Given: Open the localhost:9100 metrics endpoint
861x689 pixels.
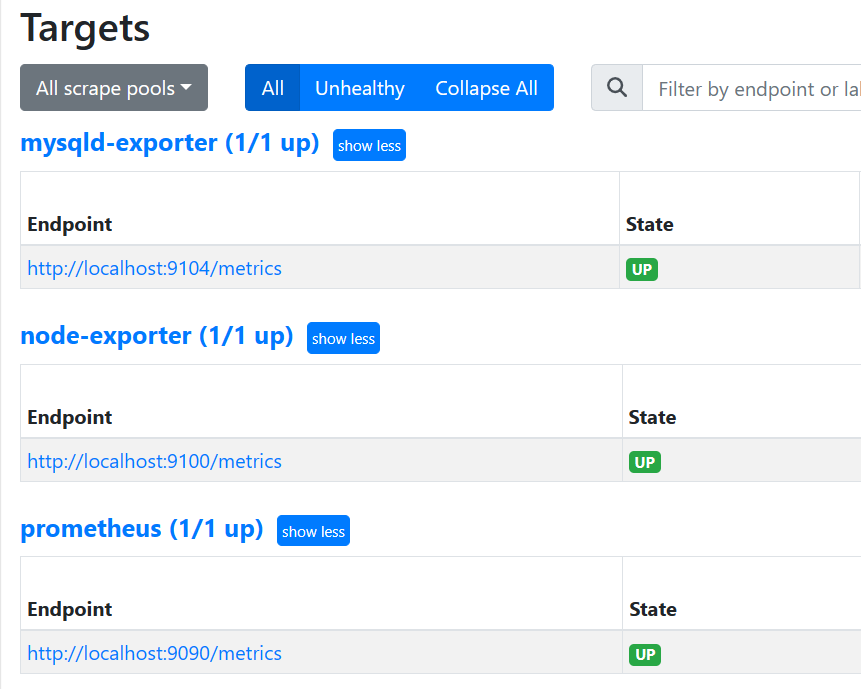Looking at the screenshot, I should pos(154,461).
